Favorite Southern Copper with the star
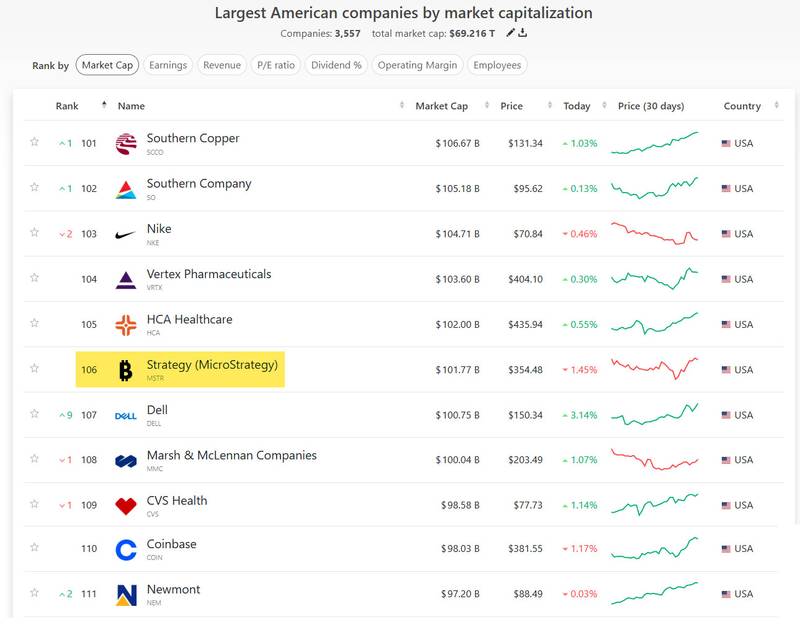800x634 pixels. 34,141
